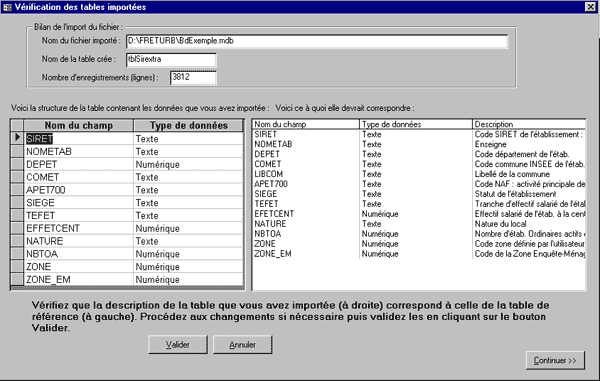
Task: Click NBTOA field name in left grid
Action: click(x=78, y=254)
